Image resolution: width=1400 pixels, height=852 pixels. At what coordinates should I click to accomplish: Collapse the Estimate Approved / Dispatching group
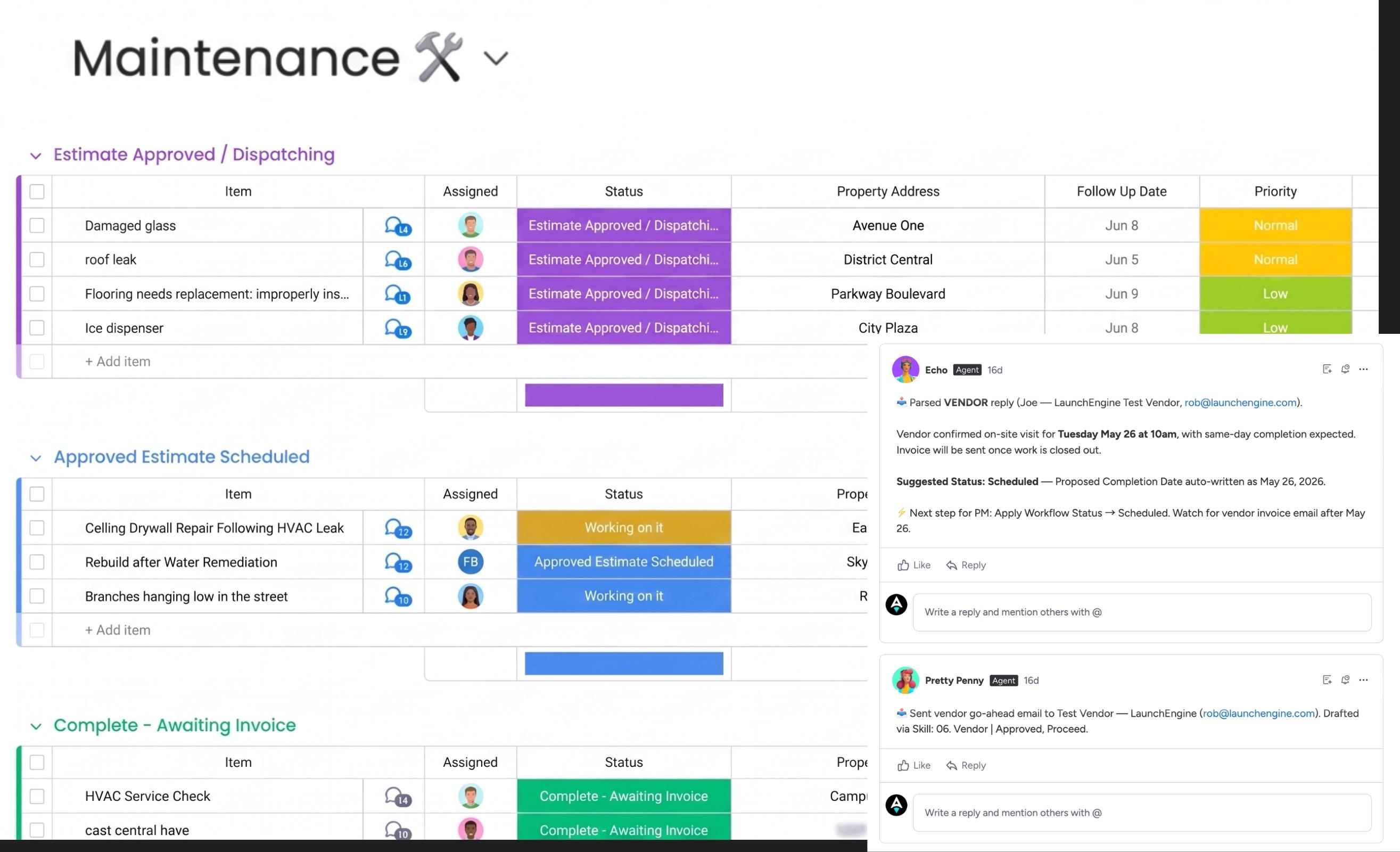click(36, 155)
